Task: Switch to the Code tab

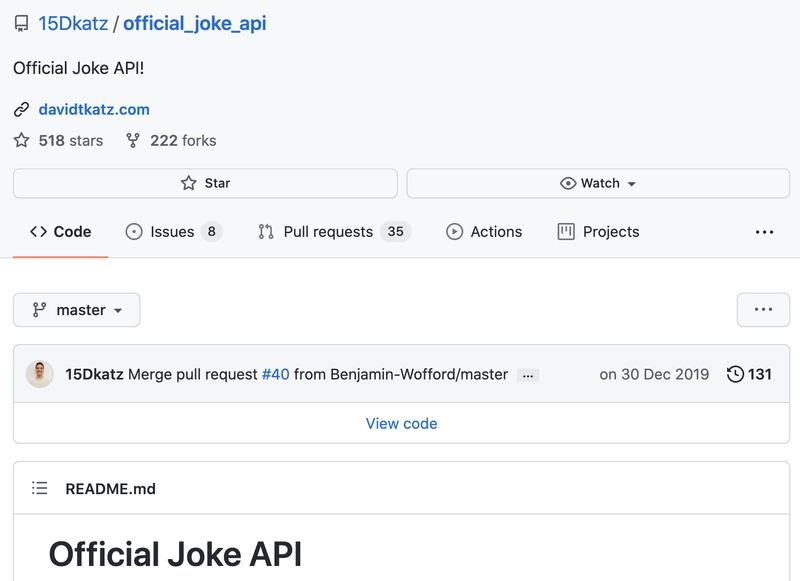Action: tap(61, 232)
